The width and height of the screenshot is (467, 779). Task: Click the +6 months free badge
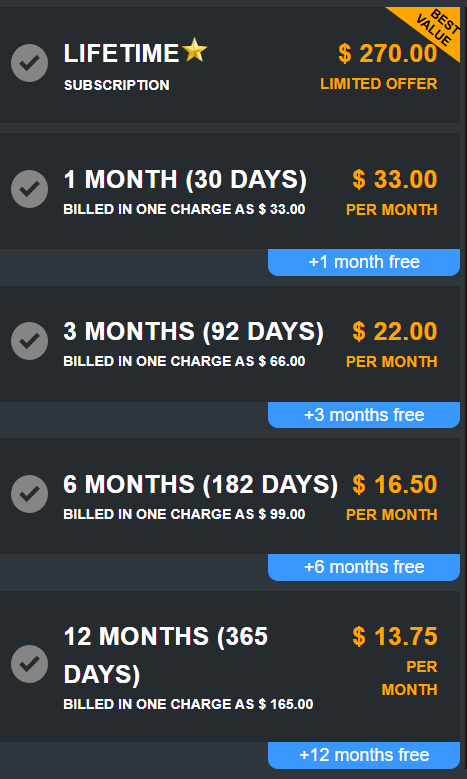coord(364,567)
